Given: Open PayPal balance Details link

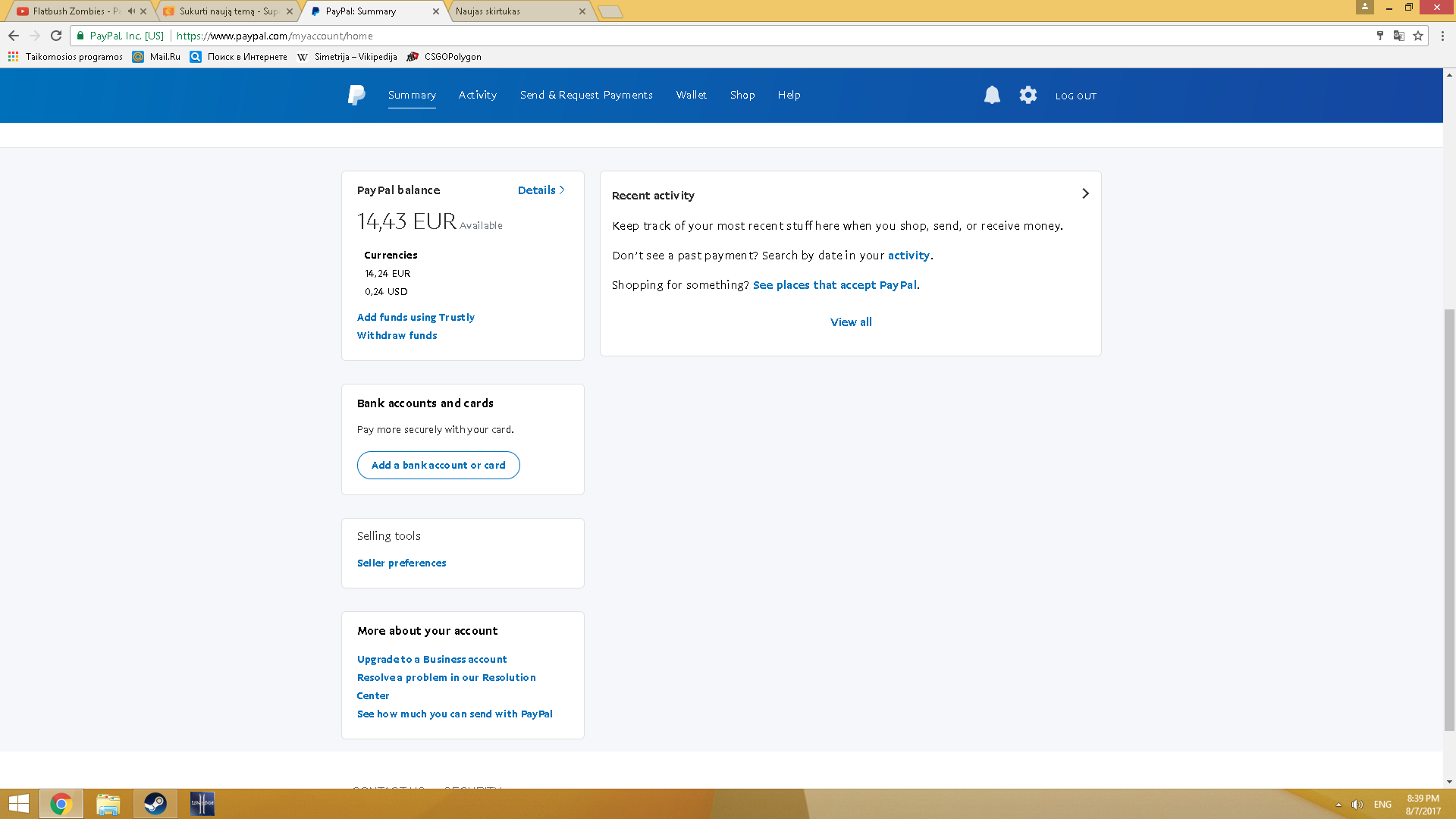Looking at the screenshot, I should pyautogui.click(x=541, y=190).
